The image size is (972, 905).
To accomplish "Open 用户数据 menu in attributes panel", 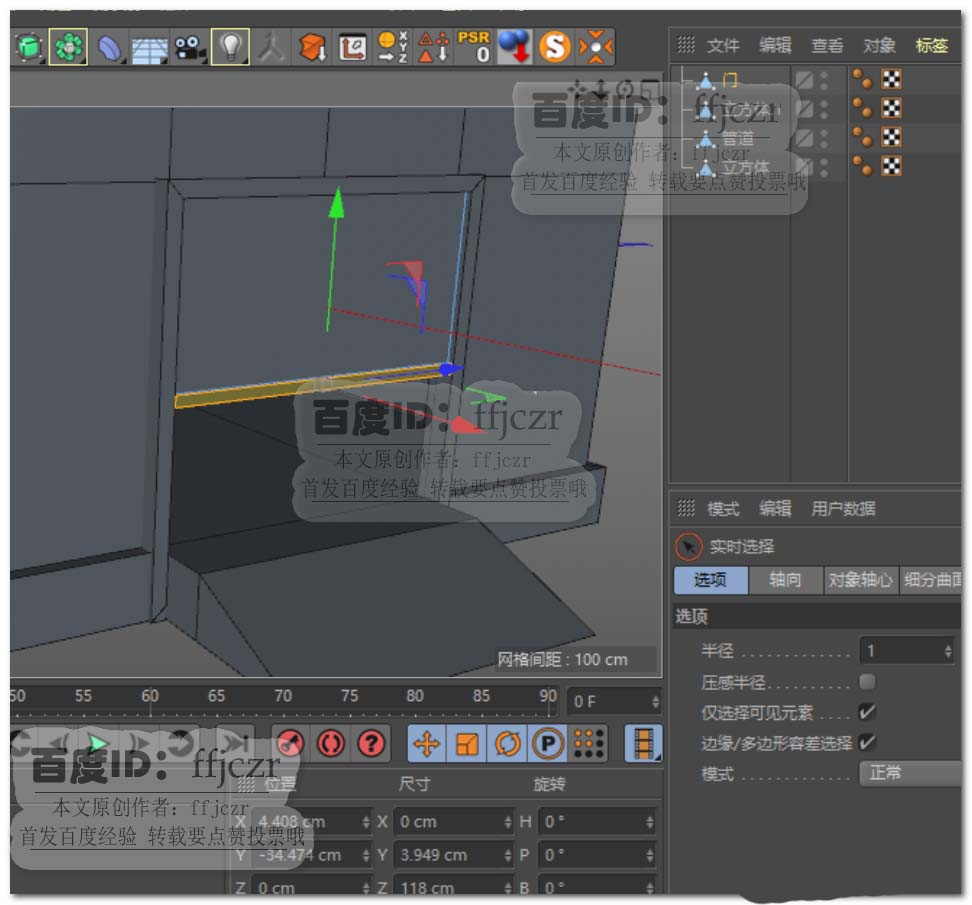I will pyautogui.click(x=843, y=509).
